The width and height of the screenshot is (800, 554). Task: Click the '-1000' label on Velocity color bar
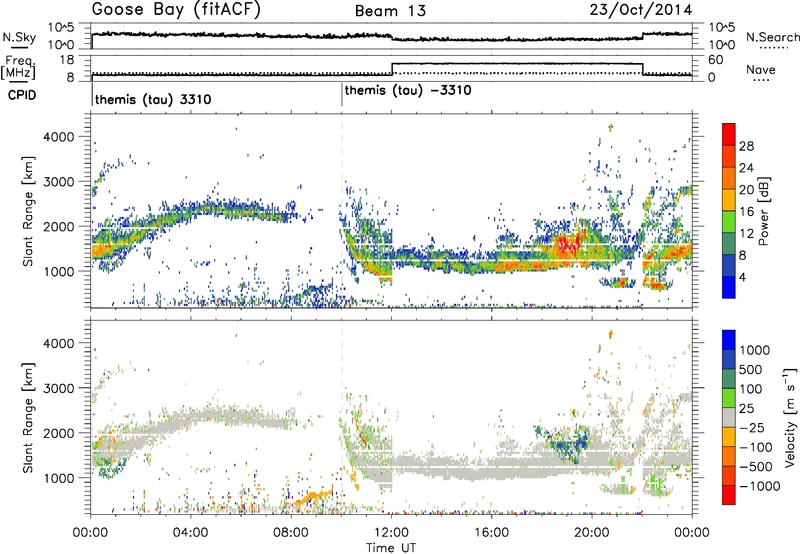pyautogui.click(x=759, y=486)
